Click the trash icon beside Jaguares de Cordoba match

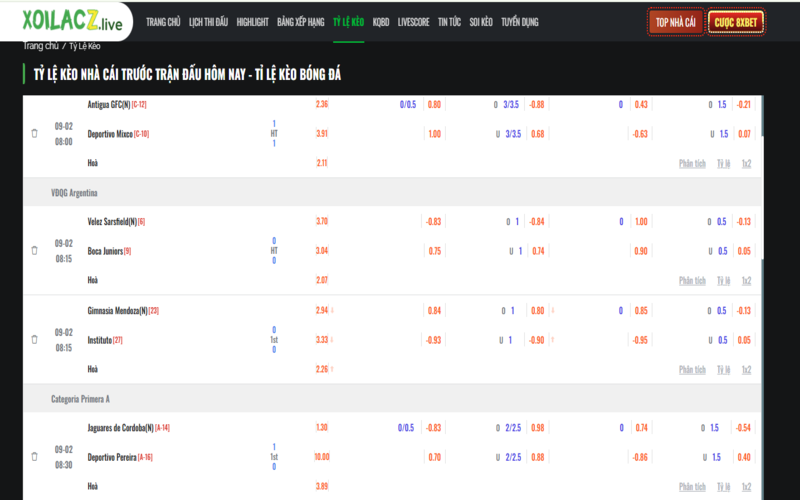(34, 456)
